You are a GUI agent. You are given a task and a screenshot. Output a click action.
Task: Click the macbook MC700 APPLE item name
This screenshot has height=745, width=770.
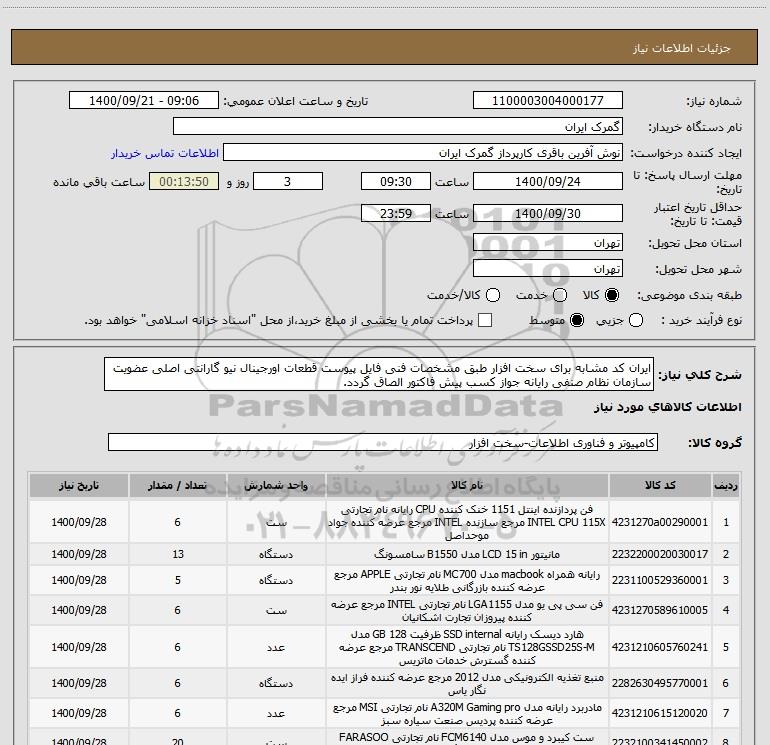pos(467,580)
